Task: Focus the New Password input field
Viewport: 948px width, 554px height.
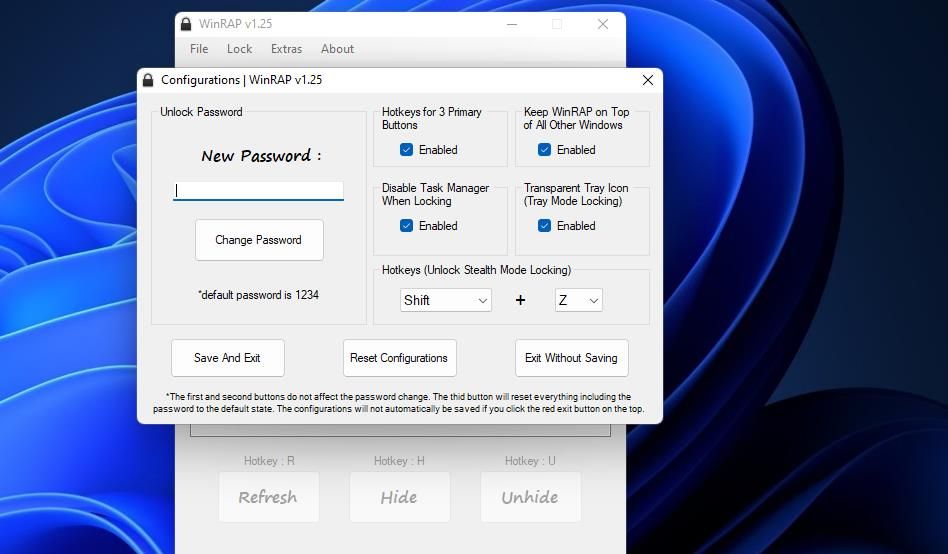Action: (x=258, y=190)
